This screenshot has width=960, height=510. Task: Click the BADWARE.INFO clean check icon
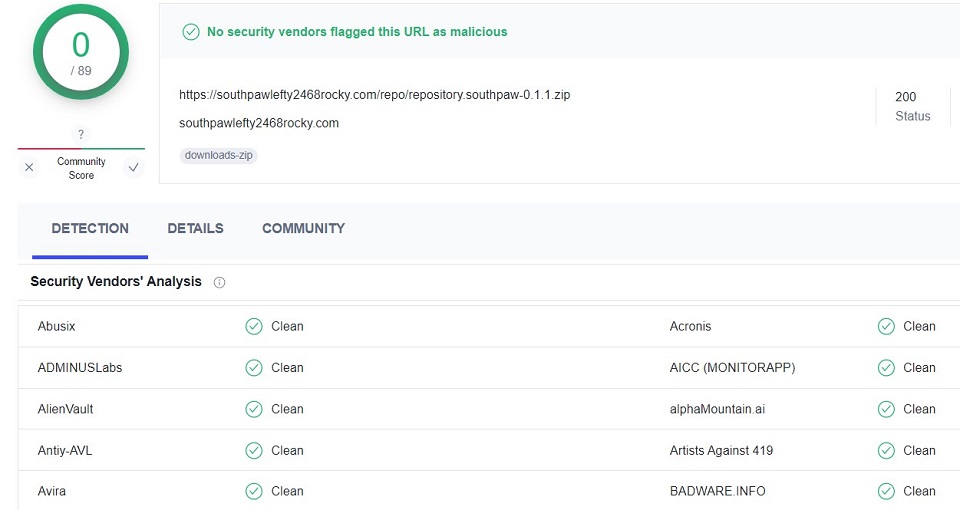pos(886,491)
